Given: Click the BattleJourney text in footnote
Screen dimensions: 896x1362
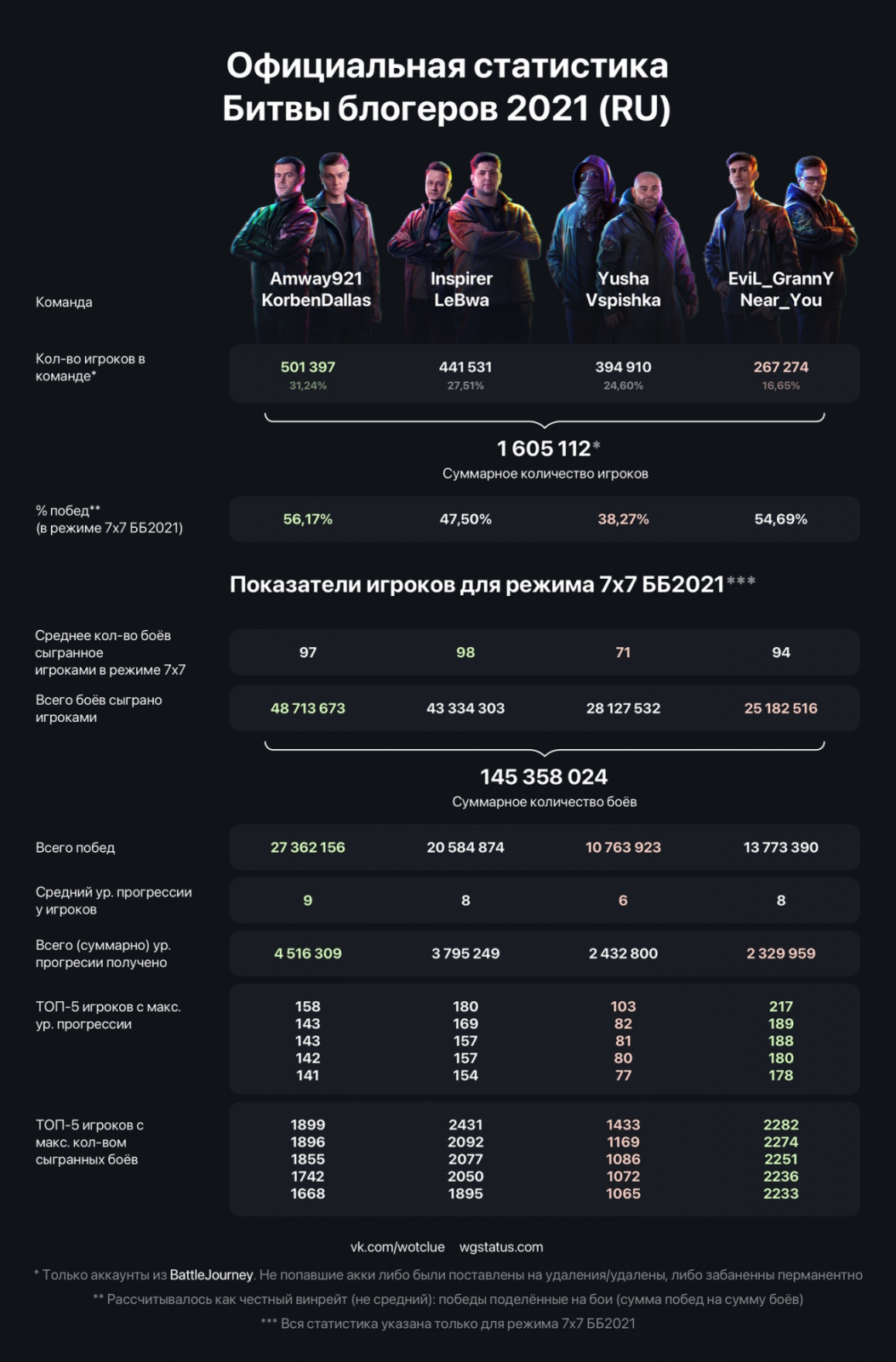Looking at the screenshot, I should (211, 1275).
